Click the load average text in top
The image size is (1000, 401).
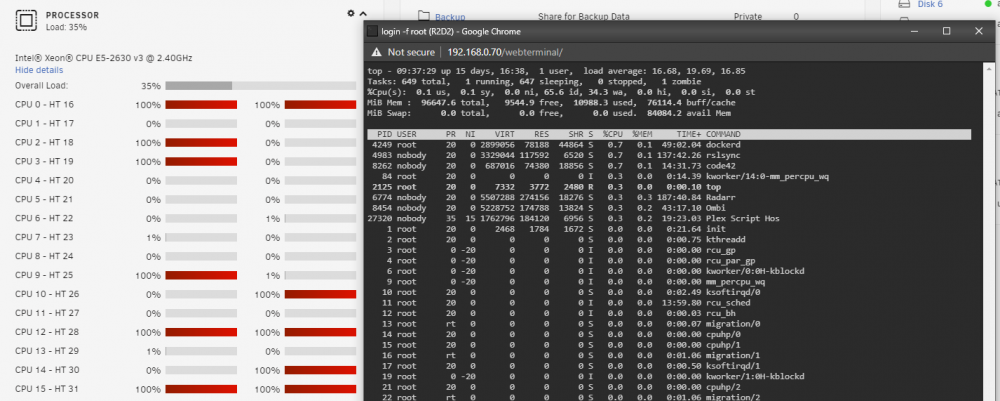click(665, 71)
